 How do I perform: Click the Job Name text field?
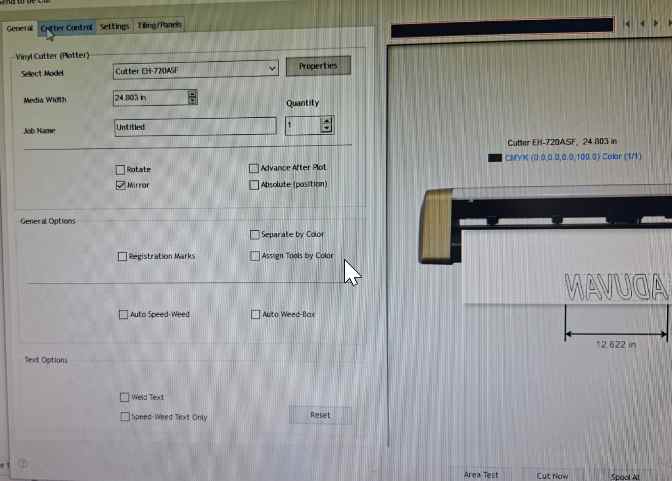pos(195,127)
